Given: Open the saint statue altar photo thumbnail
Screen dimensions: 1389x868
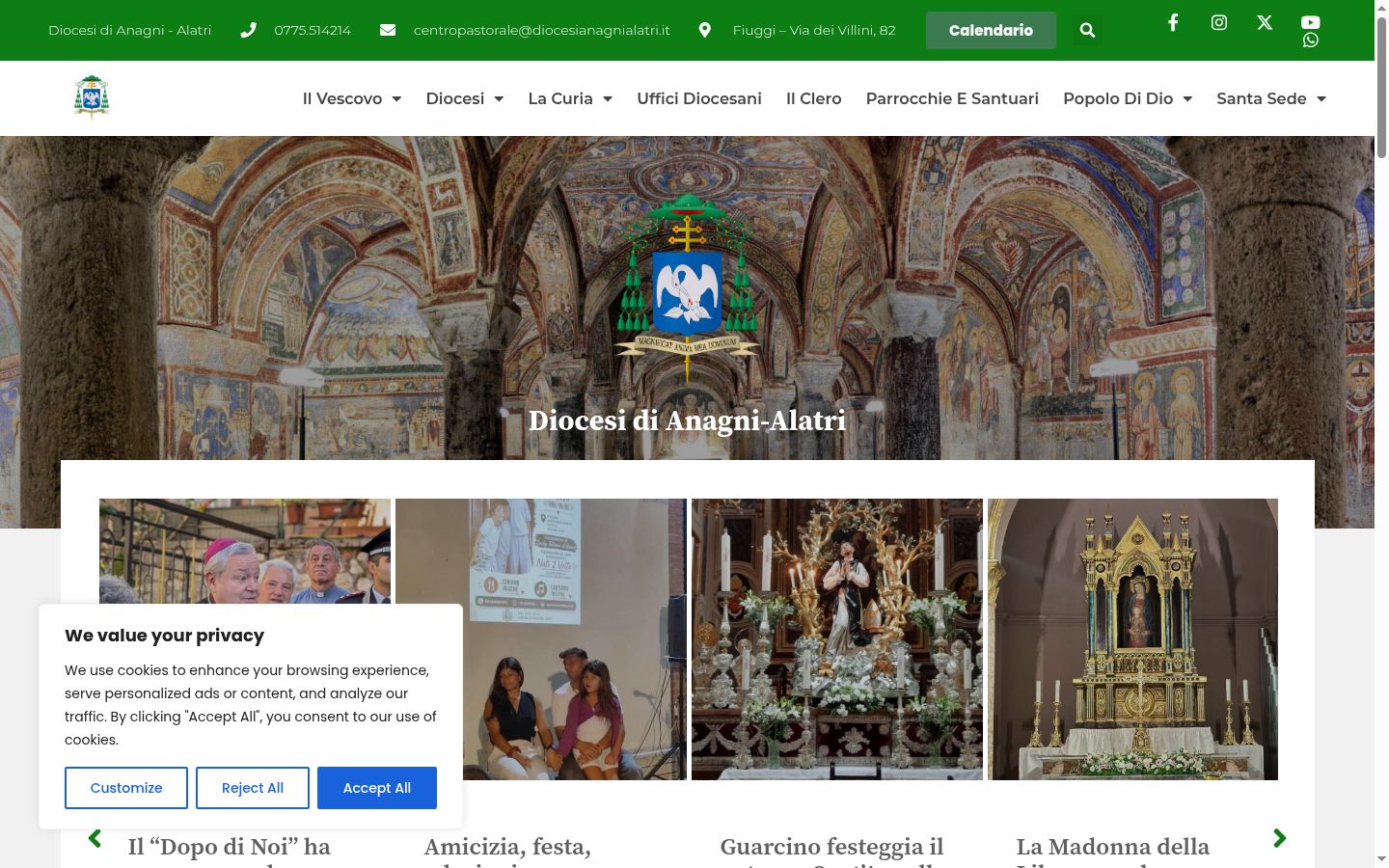Looking at the screenshot, I should click(x=837, y=639).
